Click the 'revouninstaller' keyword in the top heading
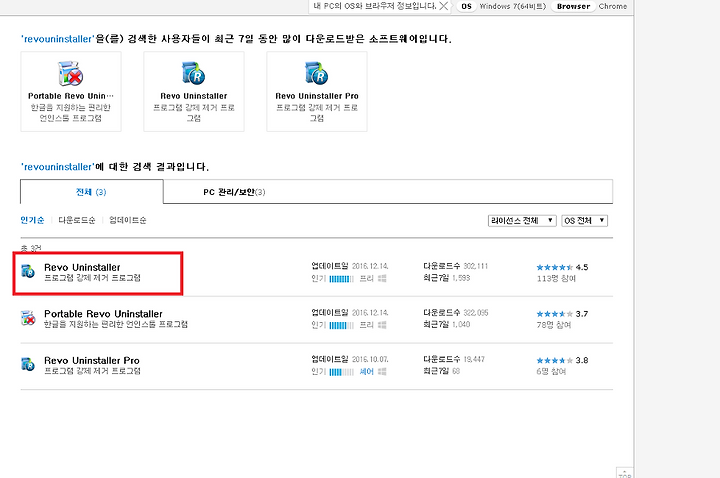Screen dimensions: 720x478 (x=57, y=39)
